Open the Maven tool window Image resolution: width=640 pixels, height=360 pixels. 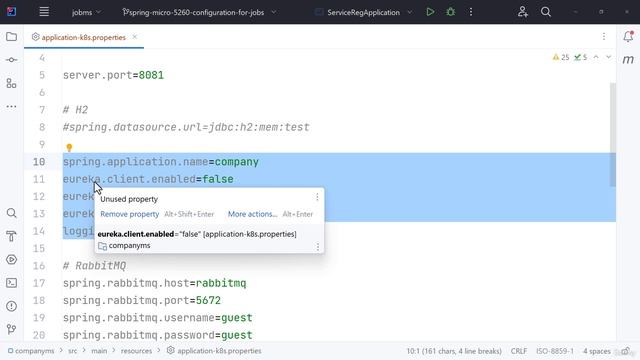(628, 60)
